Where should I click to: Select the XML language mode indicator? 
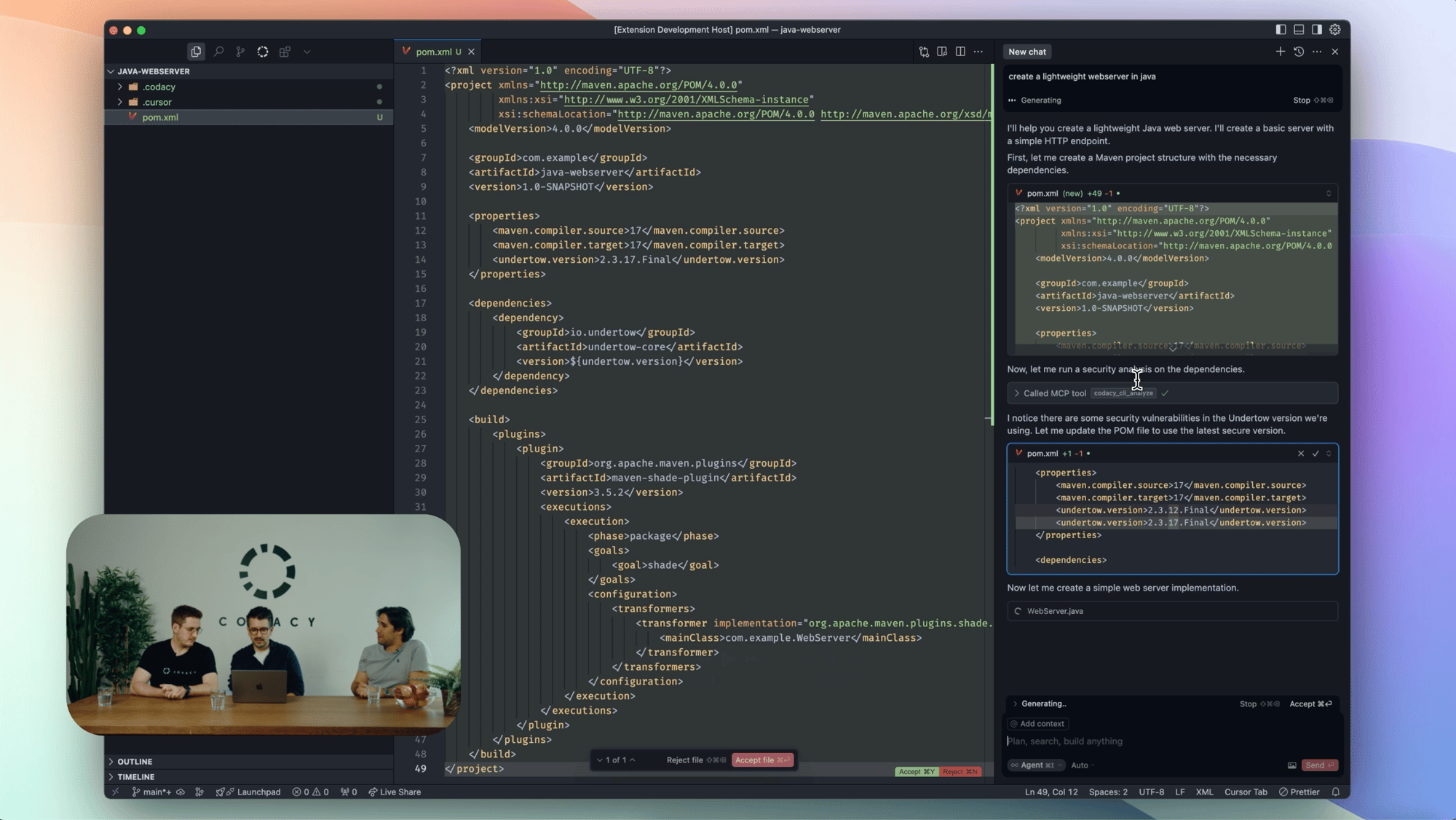pos(1204,792)
